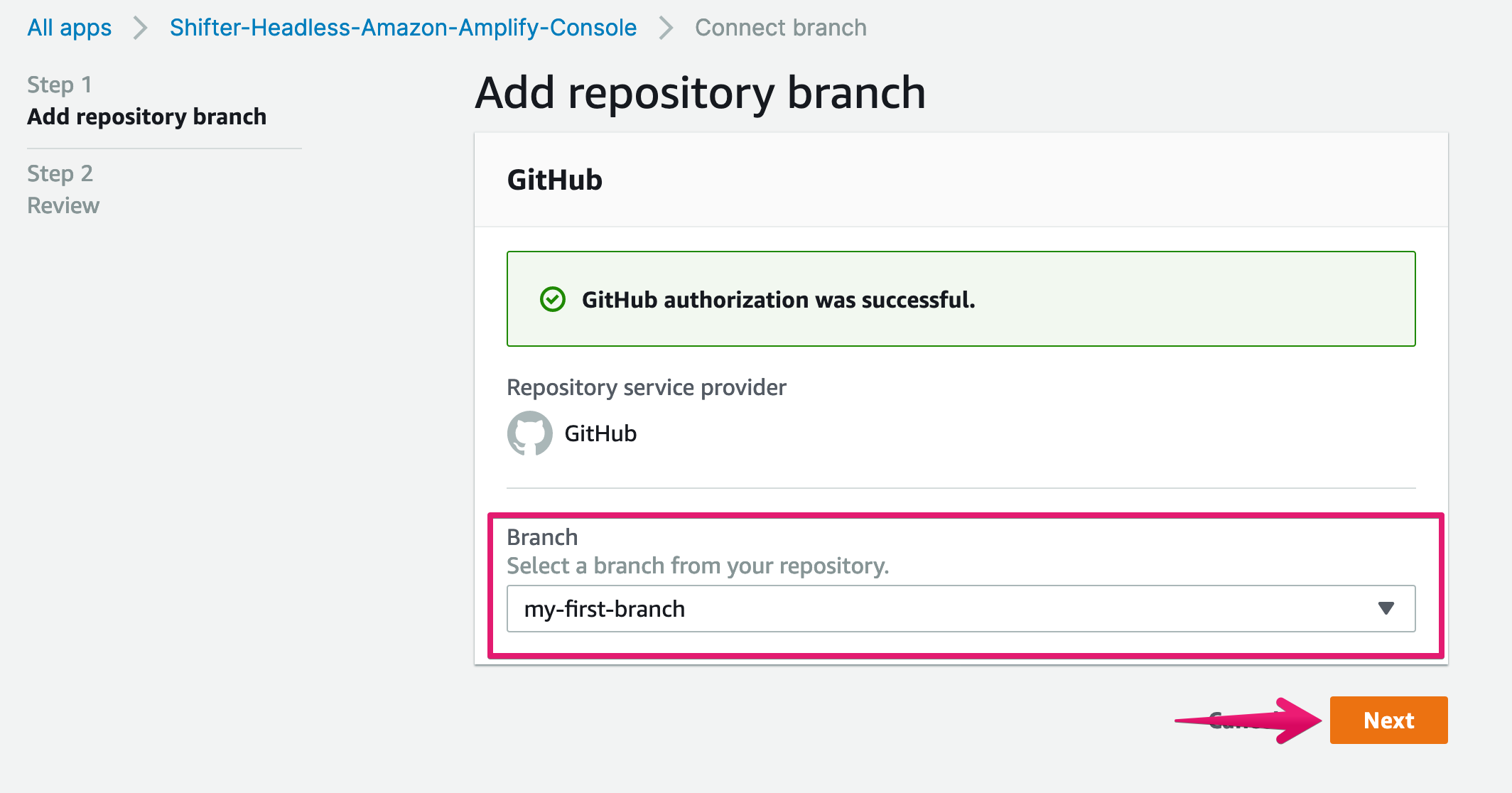Open the my-first-branch branch dropdown

coord(961,608)
